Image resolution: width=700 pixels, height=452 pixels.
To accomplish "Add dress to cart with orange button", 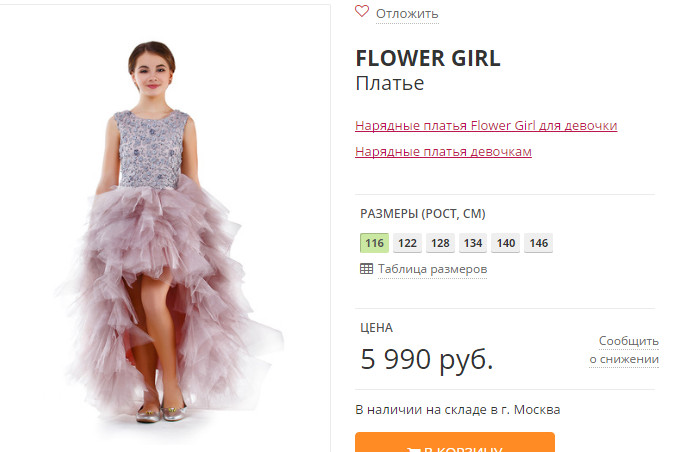I will [455, 443].
